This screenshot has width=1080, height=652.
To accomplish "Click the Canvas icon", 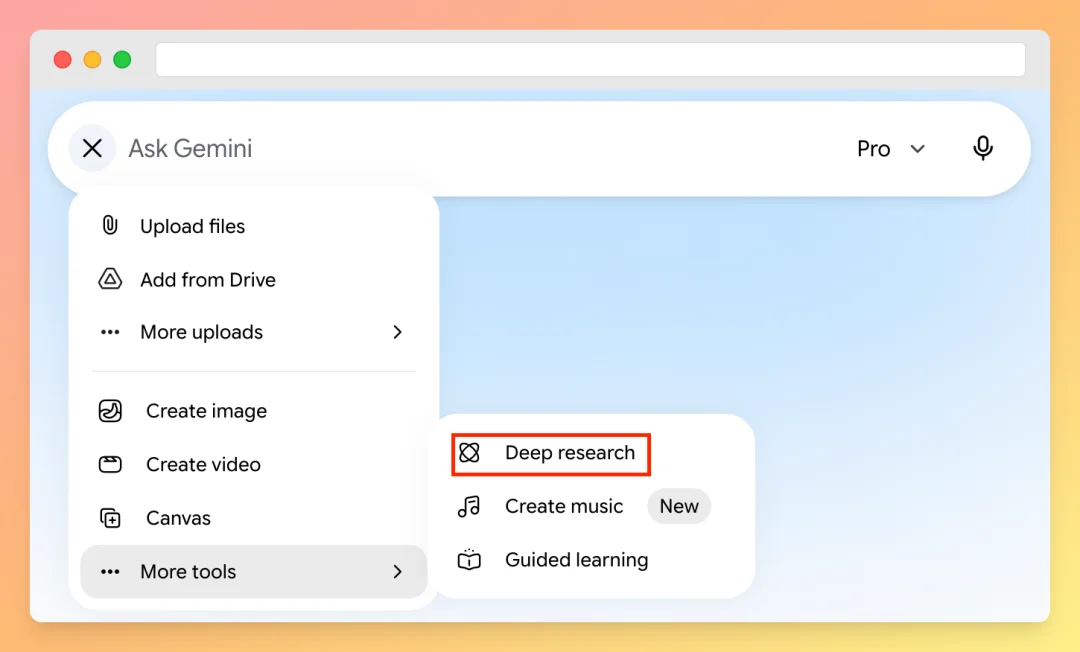I will pos(110,518).
